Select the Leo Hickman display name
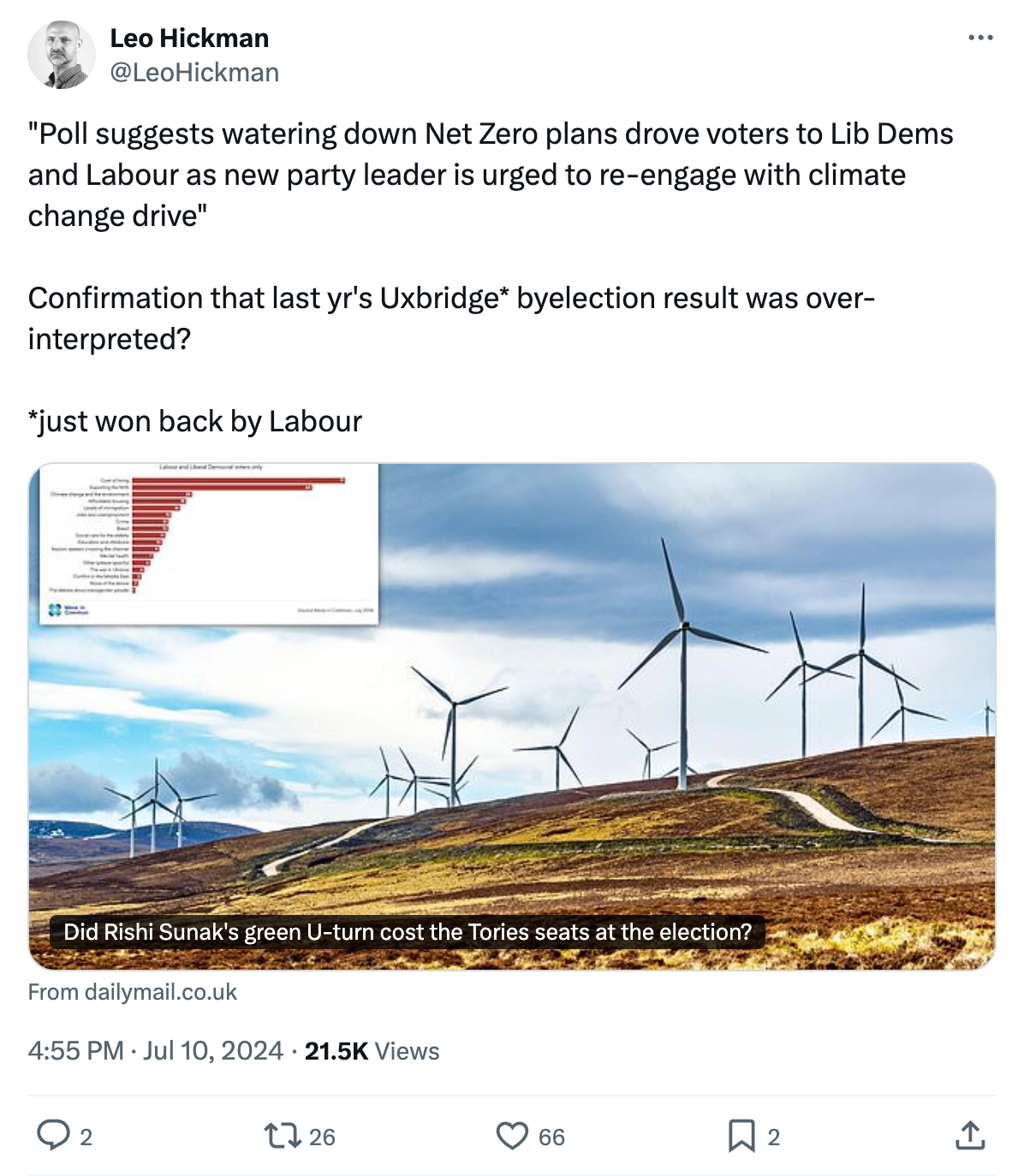 click(188, 38)
